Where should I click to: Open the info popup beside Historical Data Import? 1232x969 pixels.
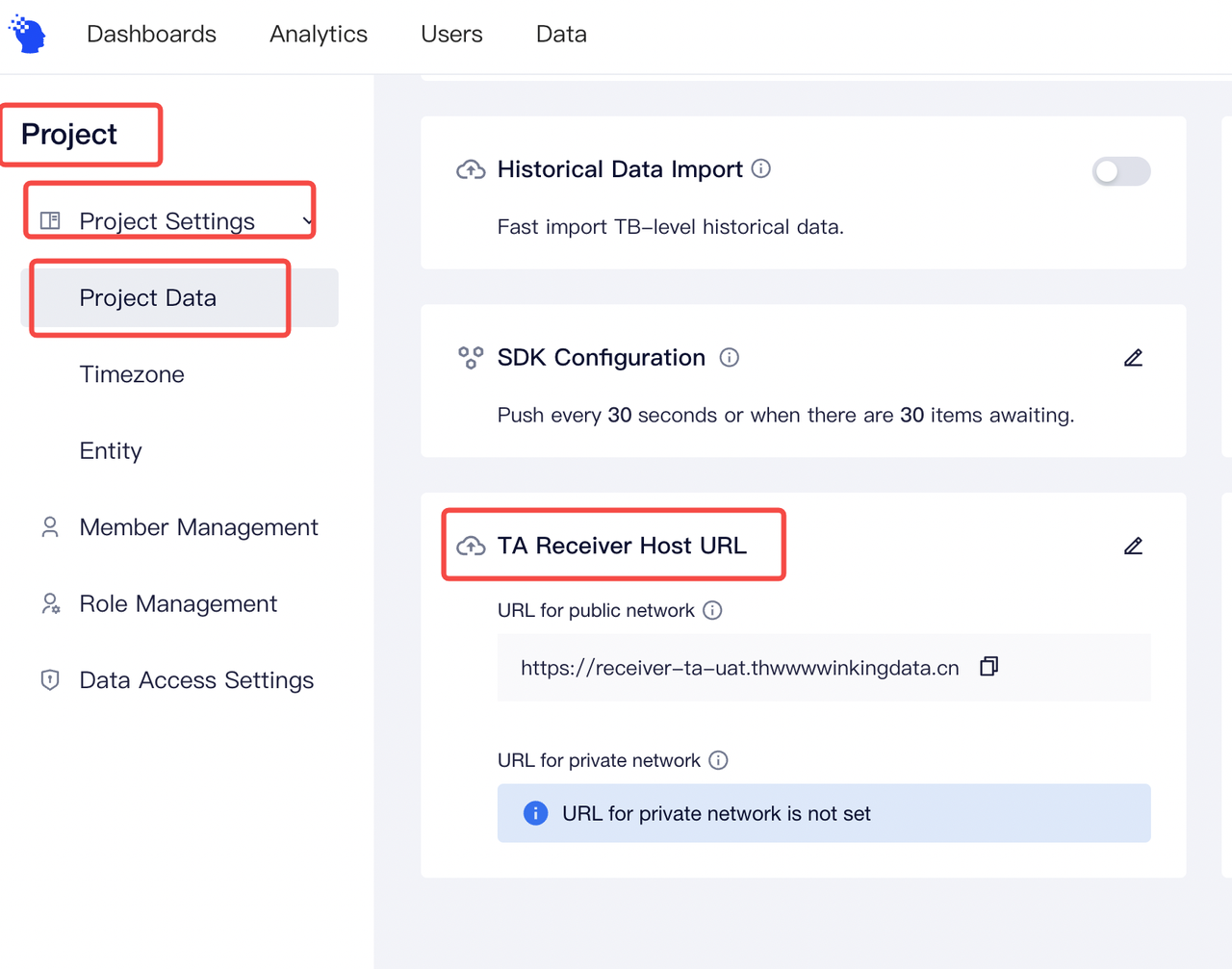[760, 168]
